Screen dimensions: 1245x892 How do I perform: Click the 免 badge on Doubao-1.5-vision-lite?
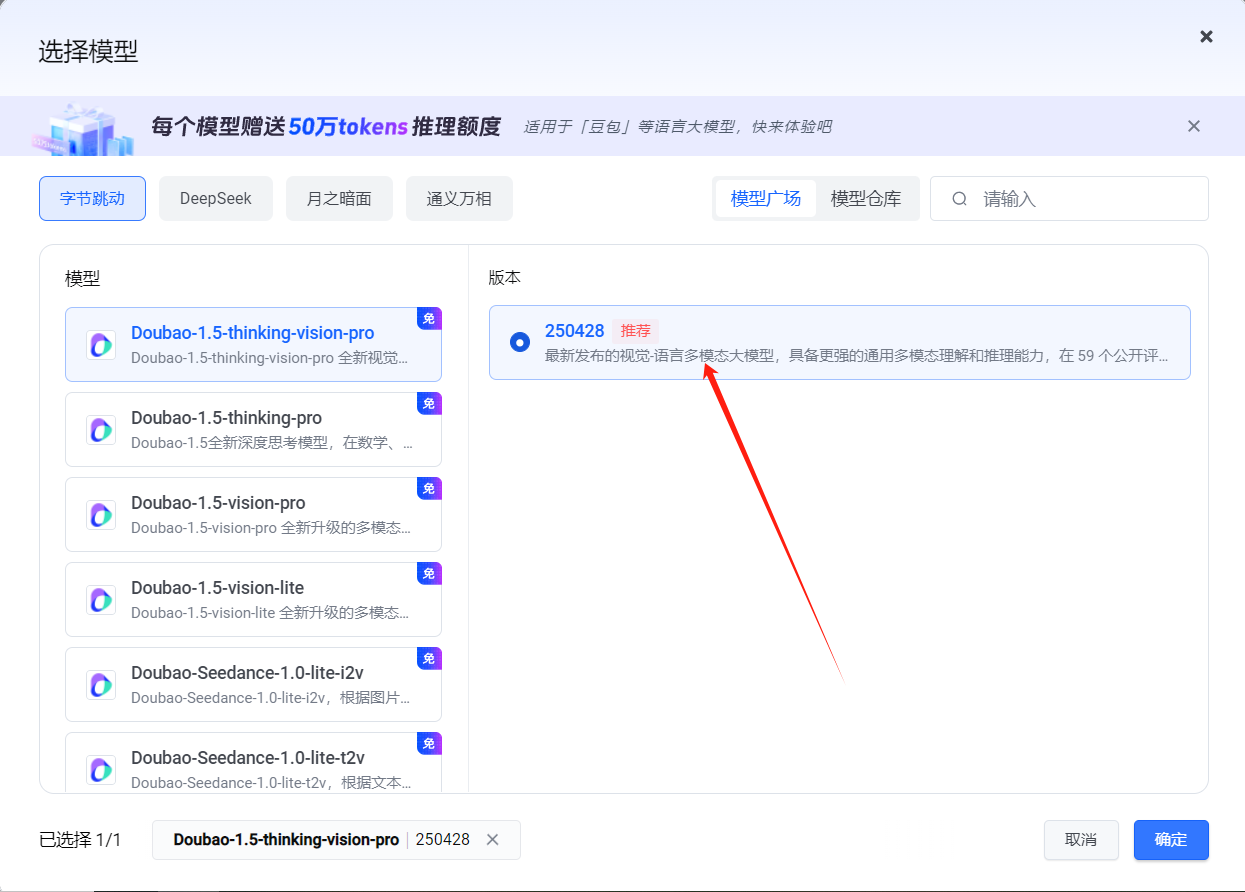pos(429,574)
